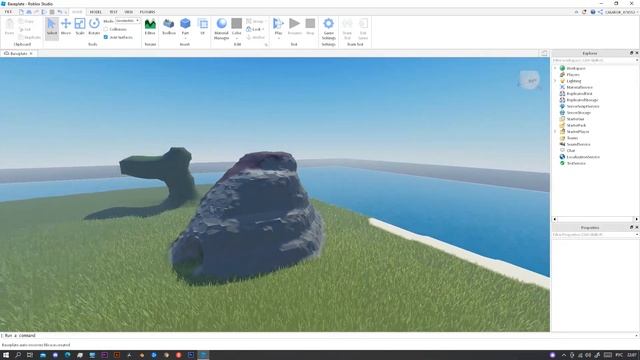This screenshot has height=360, width=640.
Task: Click the Lock tool icon
Action: click(x=249, y=29)
